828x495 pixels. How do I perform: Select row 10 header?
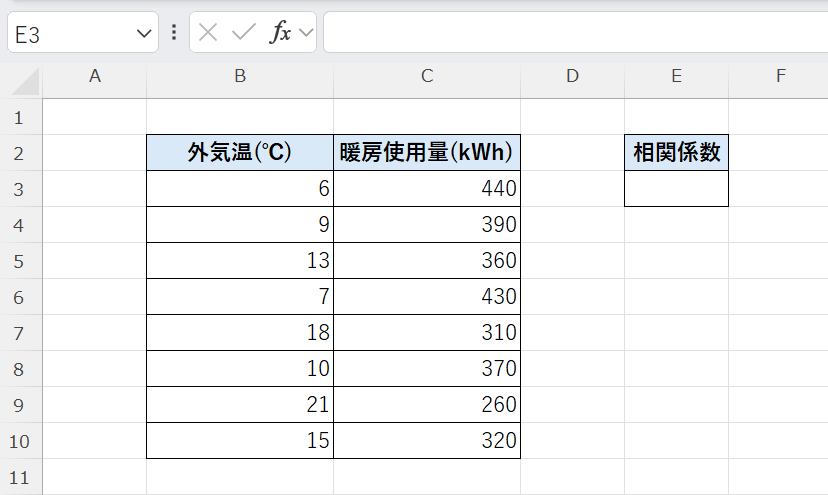(20, 441)
